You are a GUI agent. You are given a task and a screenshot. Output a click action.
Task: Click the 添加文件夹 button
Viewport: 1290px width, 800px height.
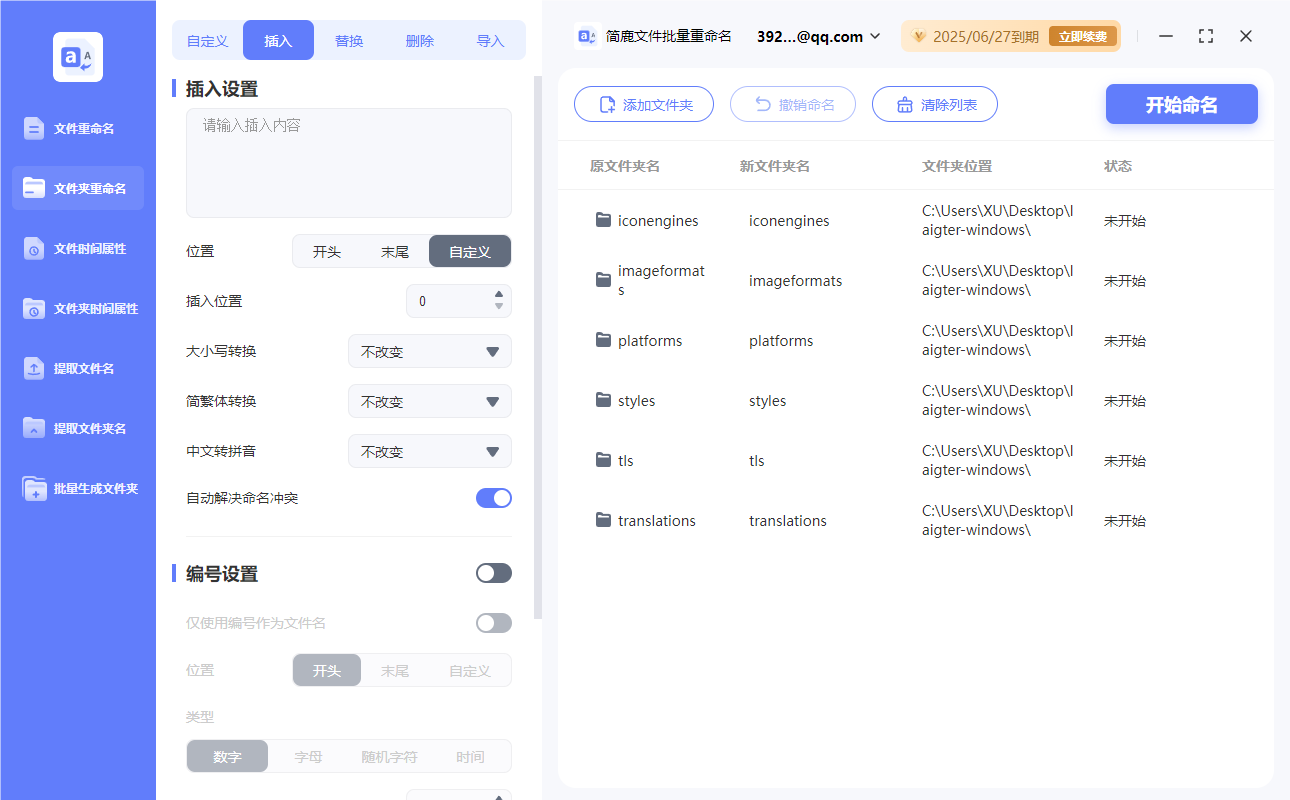pyautogui.click(x=644, y=104)
